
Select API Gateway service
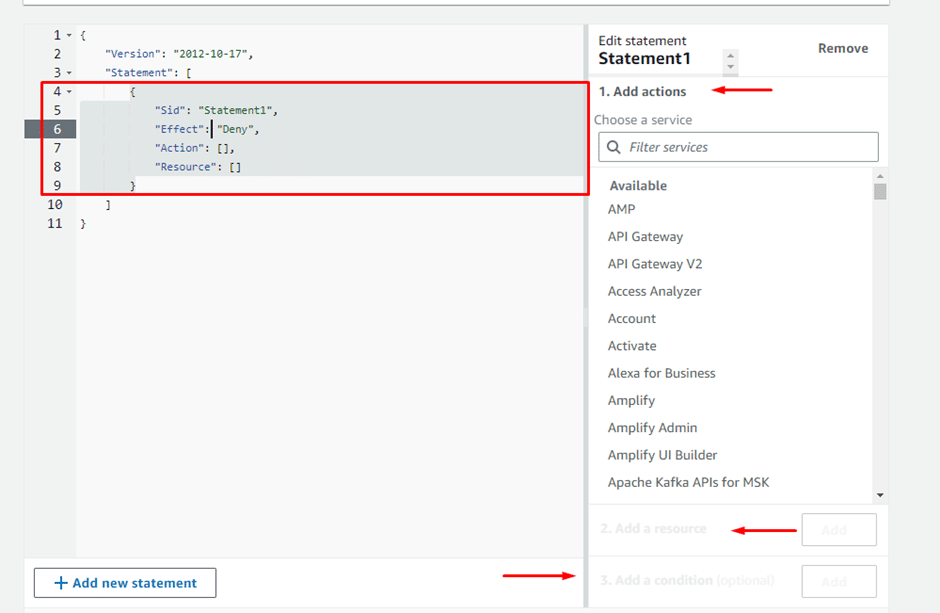point(645,237)
